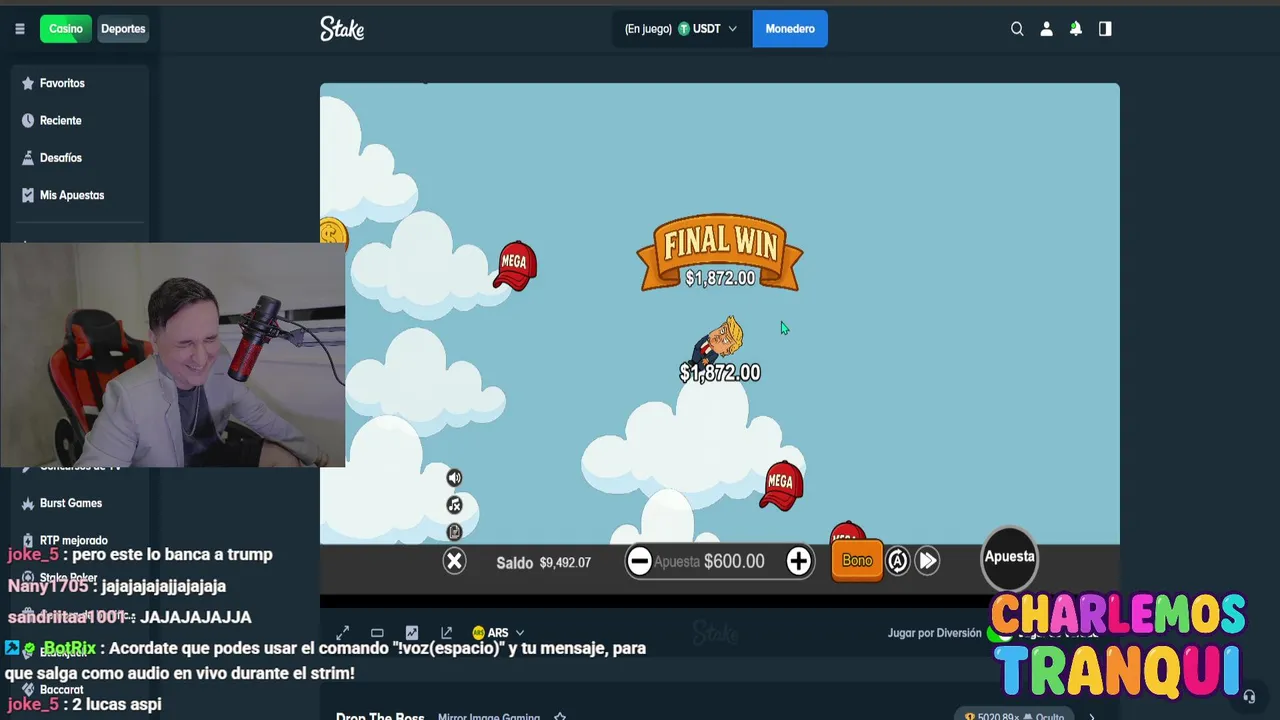Click the X button left of Saldo
Screen dimensions: 1280x720
(x=454, y=561)
